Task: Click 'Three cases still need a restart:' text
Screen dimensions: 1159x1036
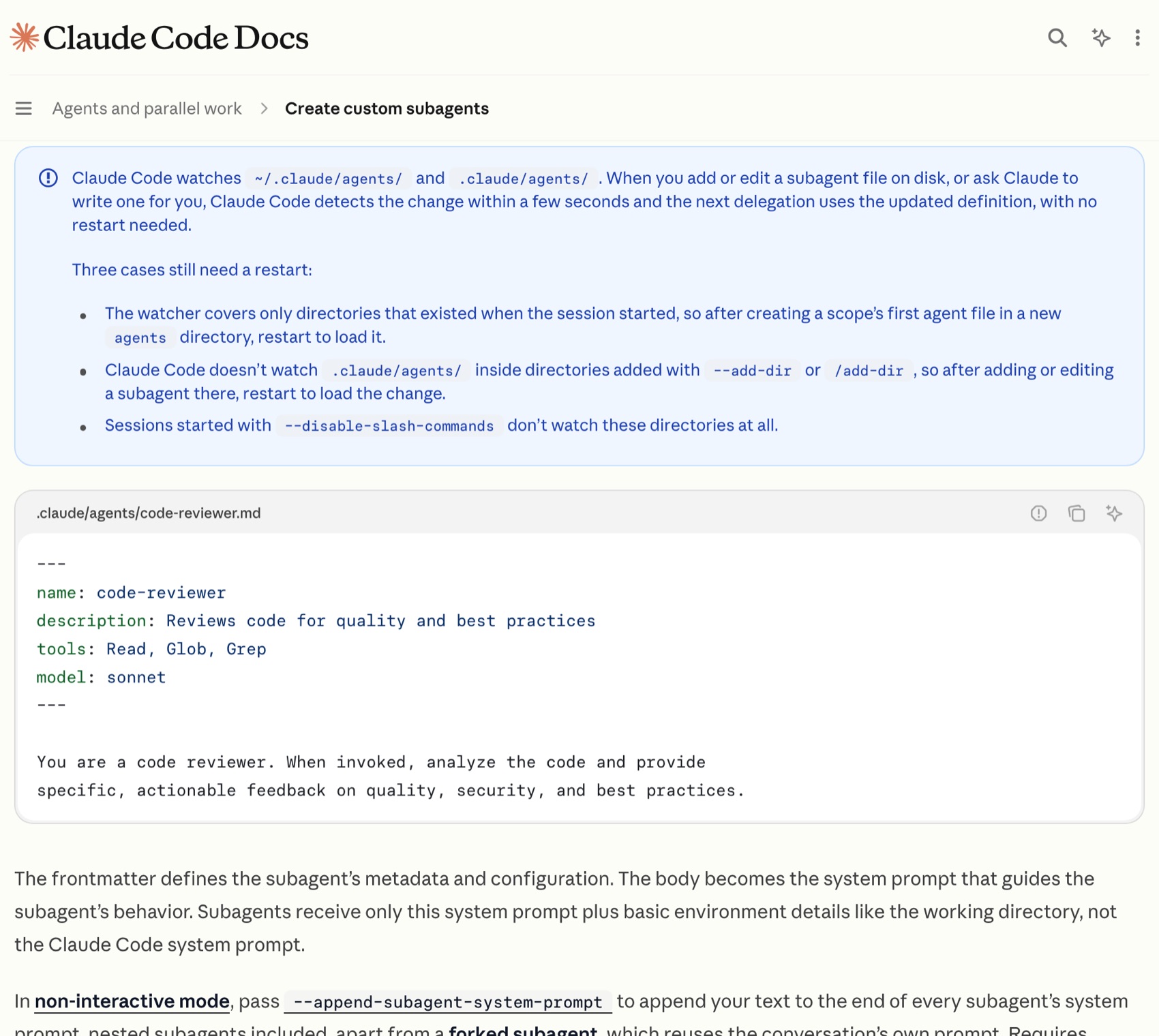Action: (x=192, y=270)
